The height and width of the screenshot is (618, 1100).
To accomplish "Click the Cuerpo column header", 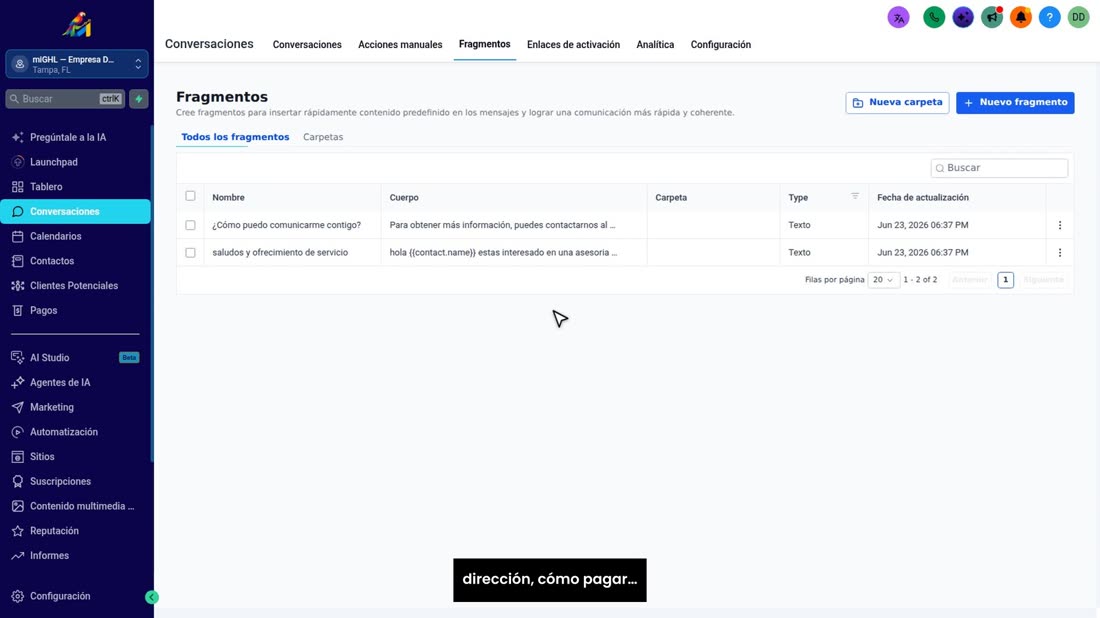I will (x=403, y=197).
